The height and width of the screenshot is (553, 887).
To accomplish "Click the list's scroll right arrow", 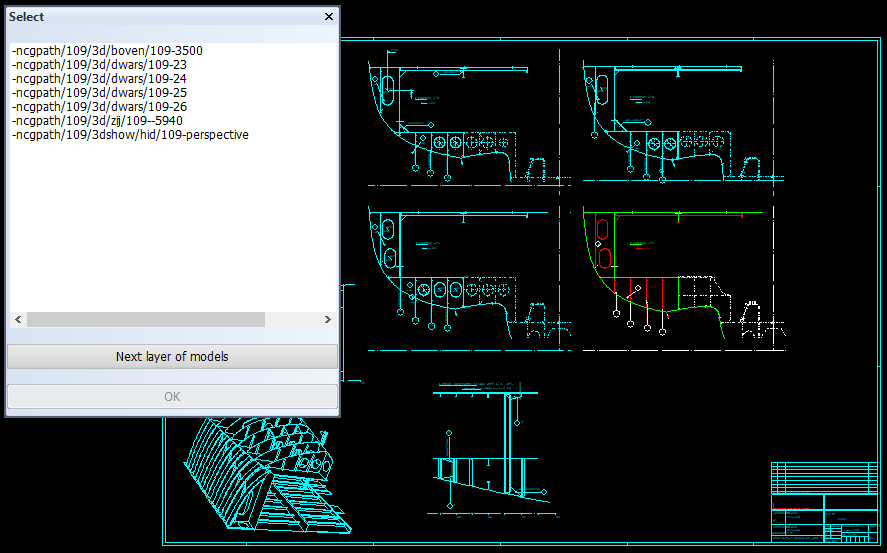I will click(328, 320).
